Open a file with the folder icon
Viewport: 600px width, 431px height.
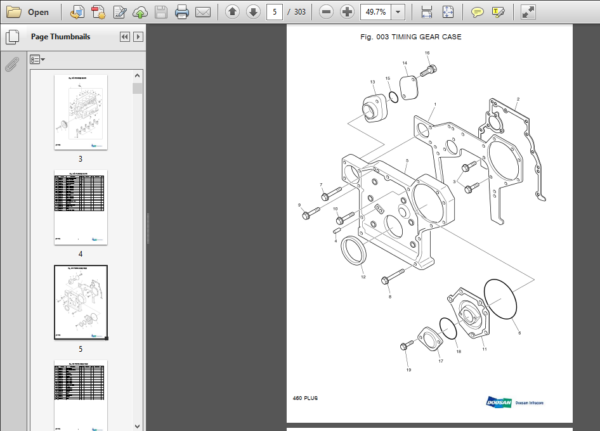(x=14, y=12)
